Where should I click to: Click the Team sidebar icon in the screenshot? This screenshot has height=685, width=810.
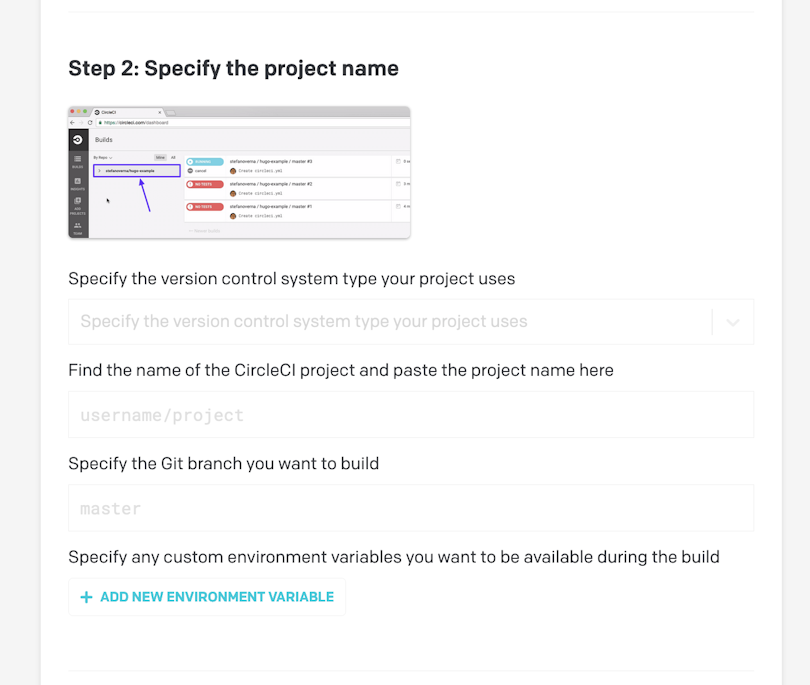pos(77,228)
